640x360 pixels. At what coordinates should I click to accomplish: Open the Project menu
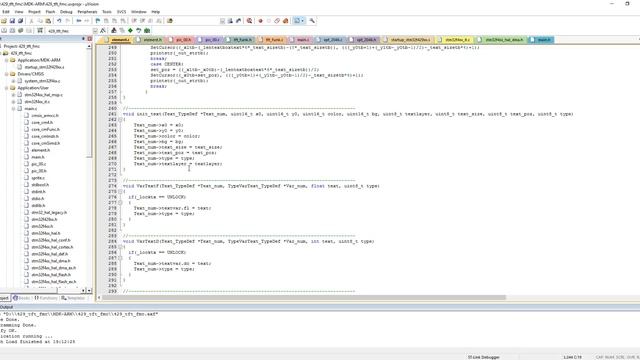coord(34,12)
